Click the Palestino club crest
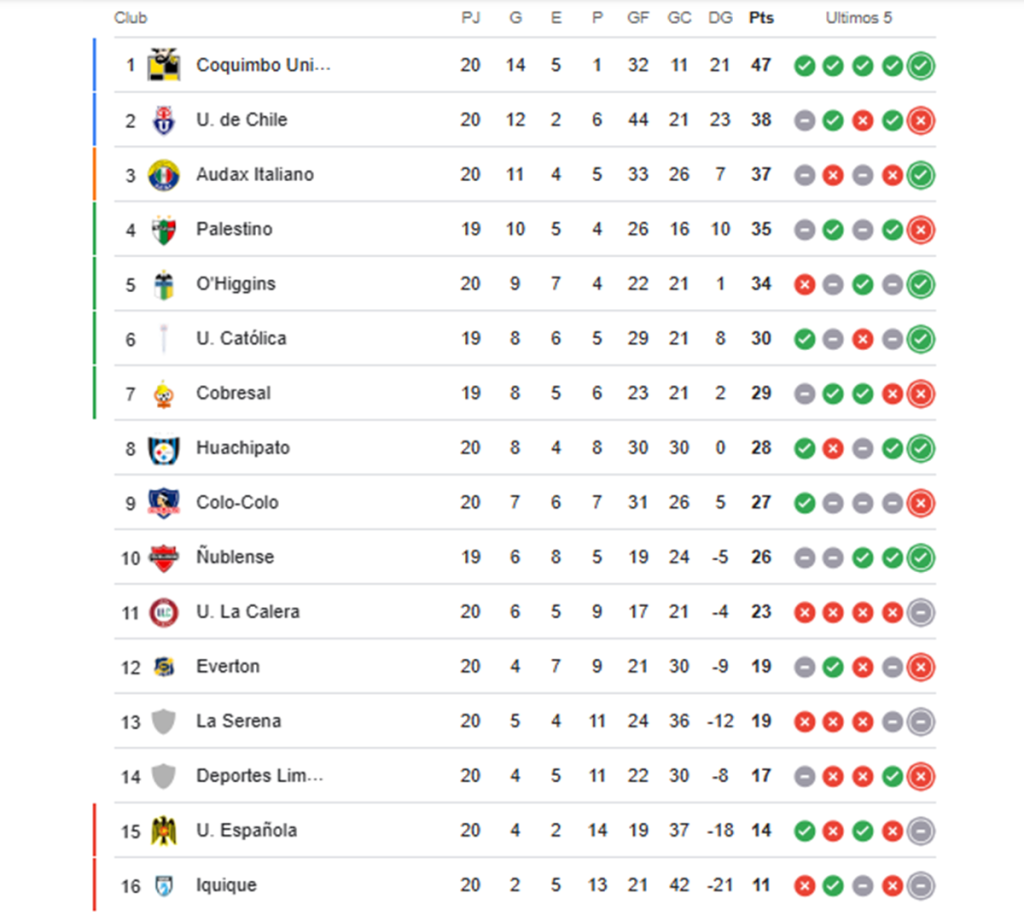This screenshot has height=916, width=1024. (164, 230)
